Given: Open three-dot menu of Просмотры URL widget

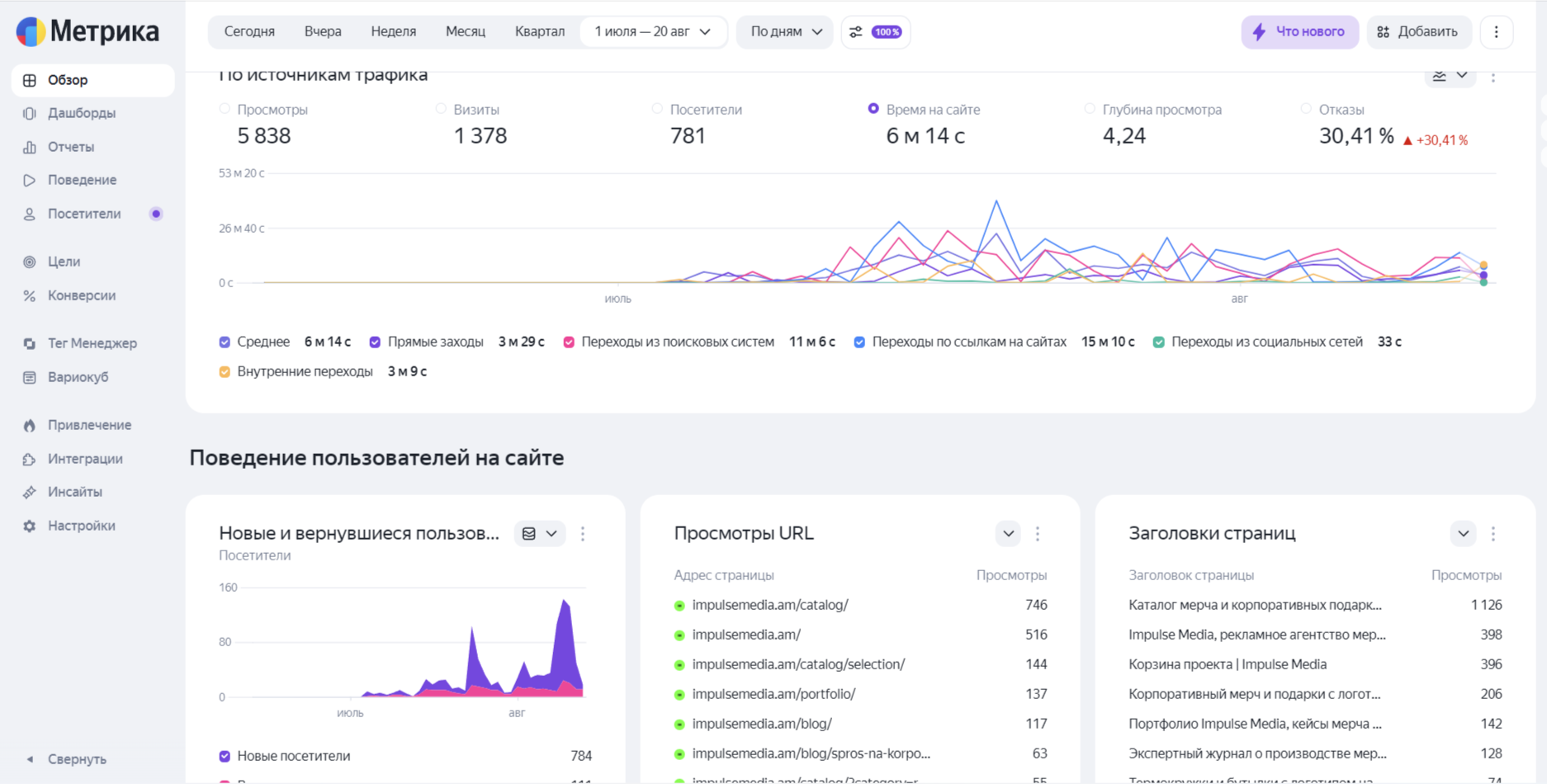Looking at the screenshot, I should (x=1038, y=534).
